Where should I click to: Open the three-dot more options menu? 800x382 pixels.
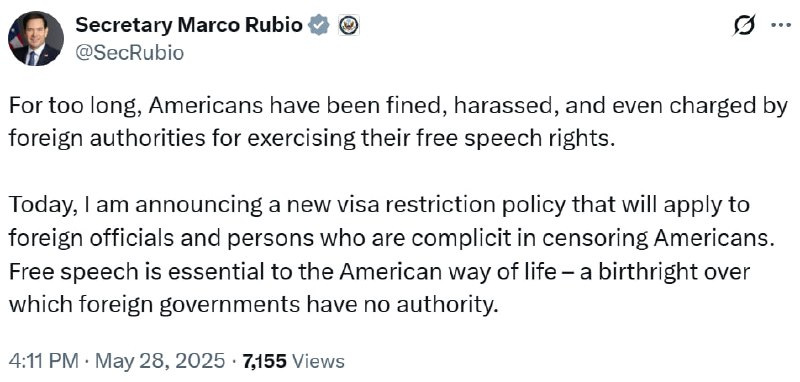780,26
